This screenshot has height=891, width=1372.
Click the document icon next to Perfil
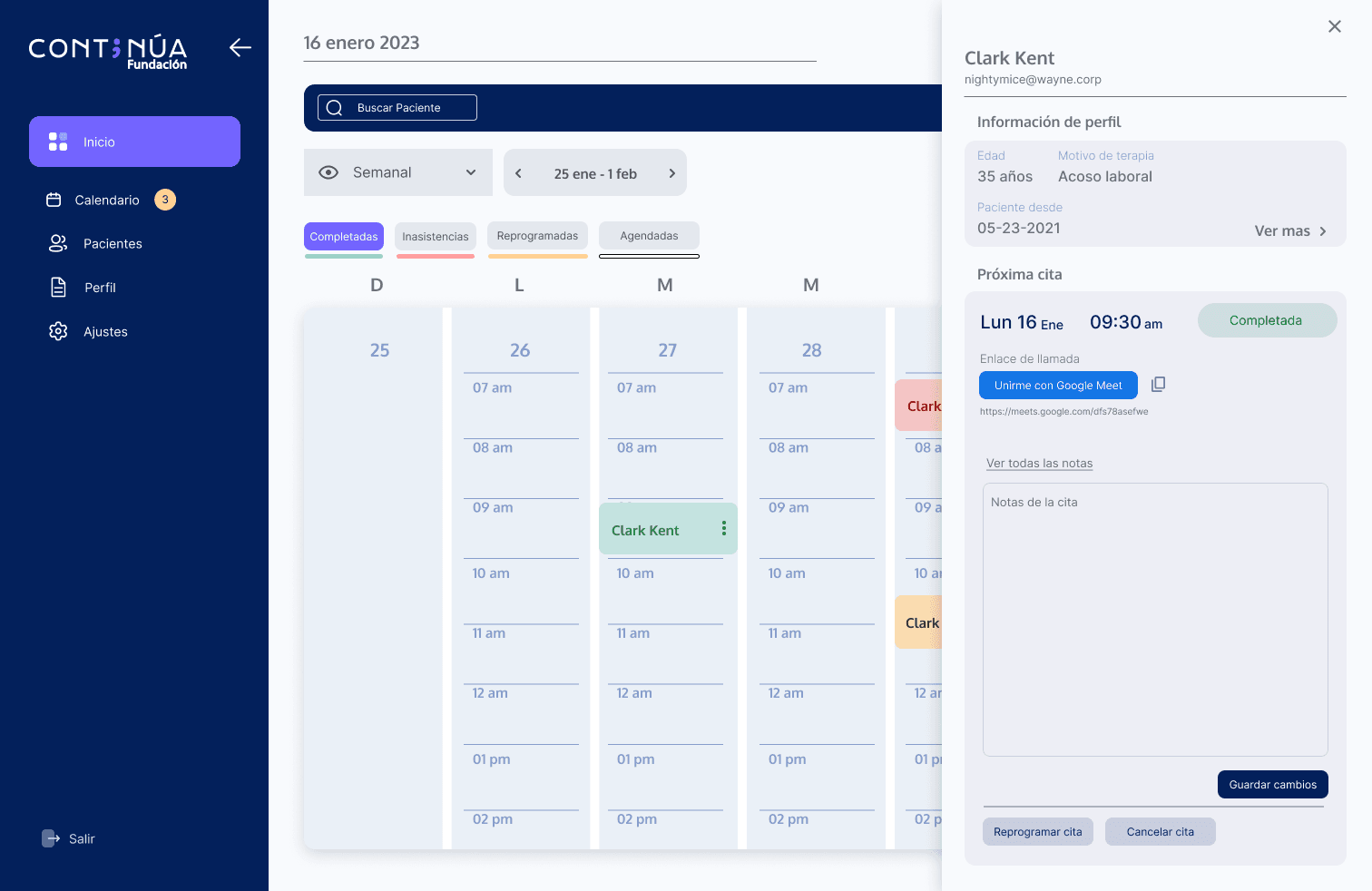pyautogui.click(x=58, y=288)
